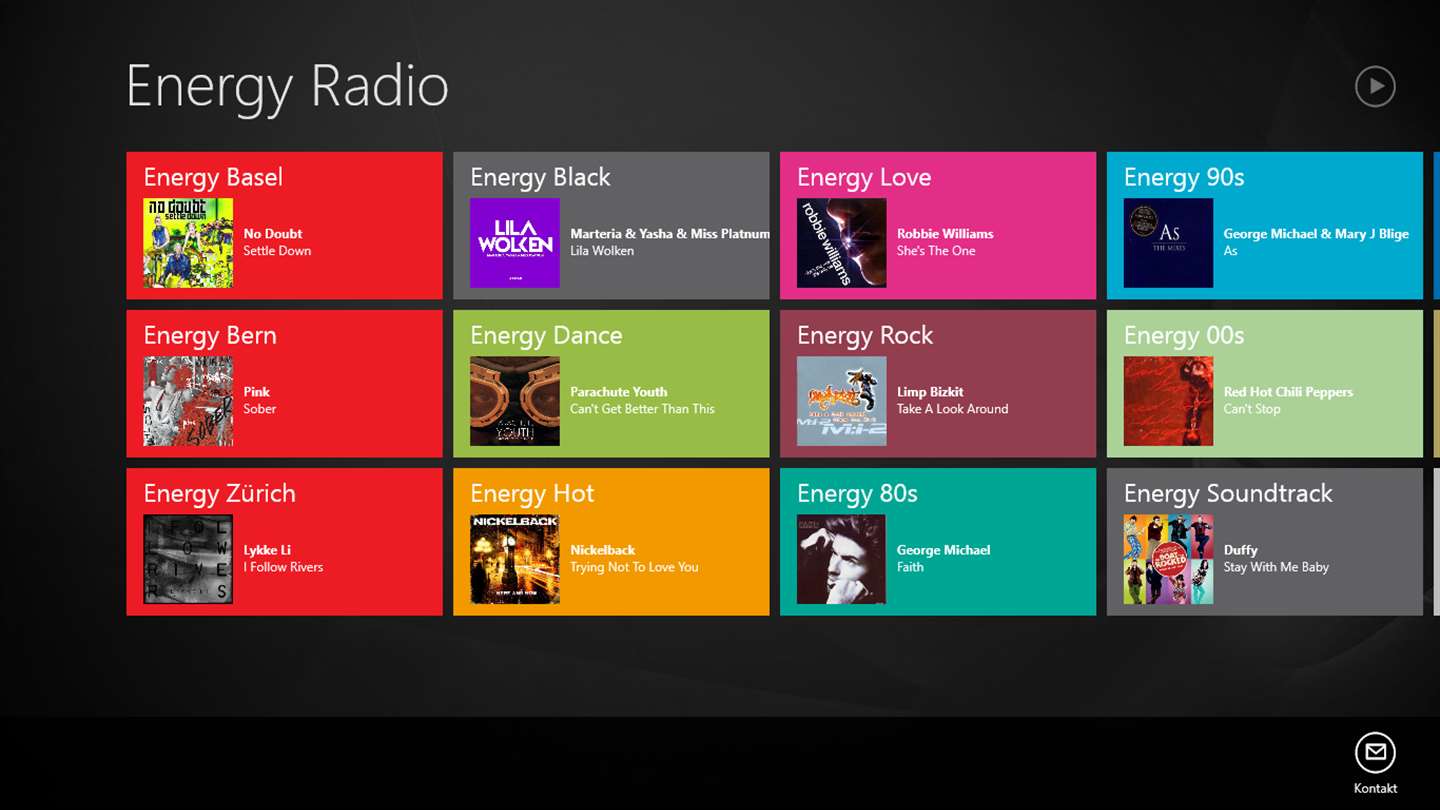Select the Nickelback album cover
This screenshot has height=810, width=1440.
point(515,559)
